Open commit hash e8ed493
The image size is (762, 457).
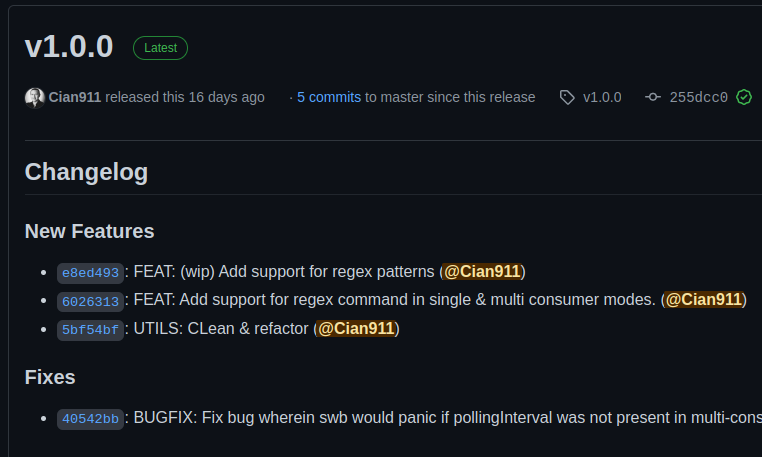(90, 272)
